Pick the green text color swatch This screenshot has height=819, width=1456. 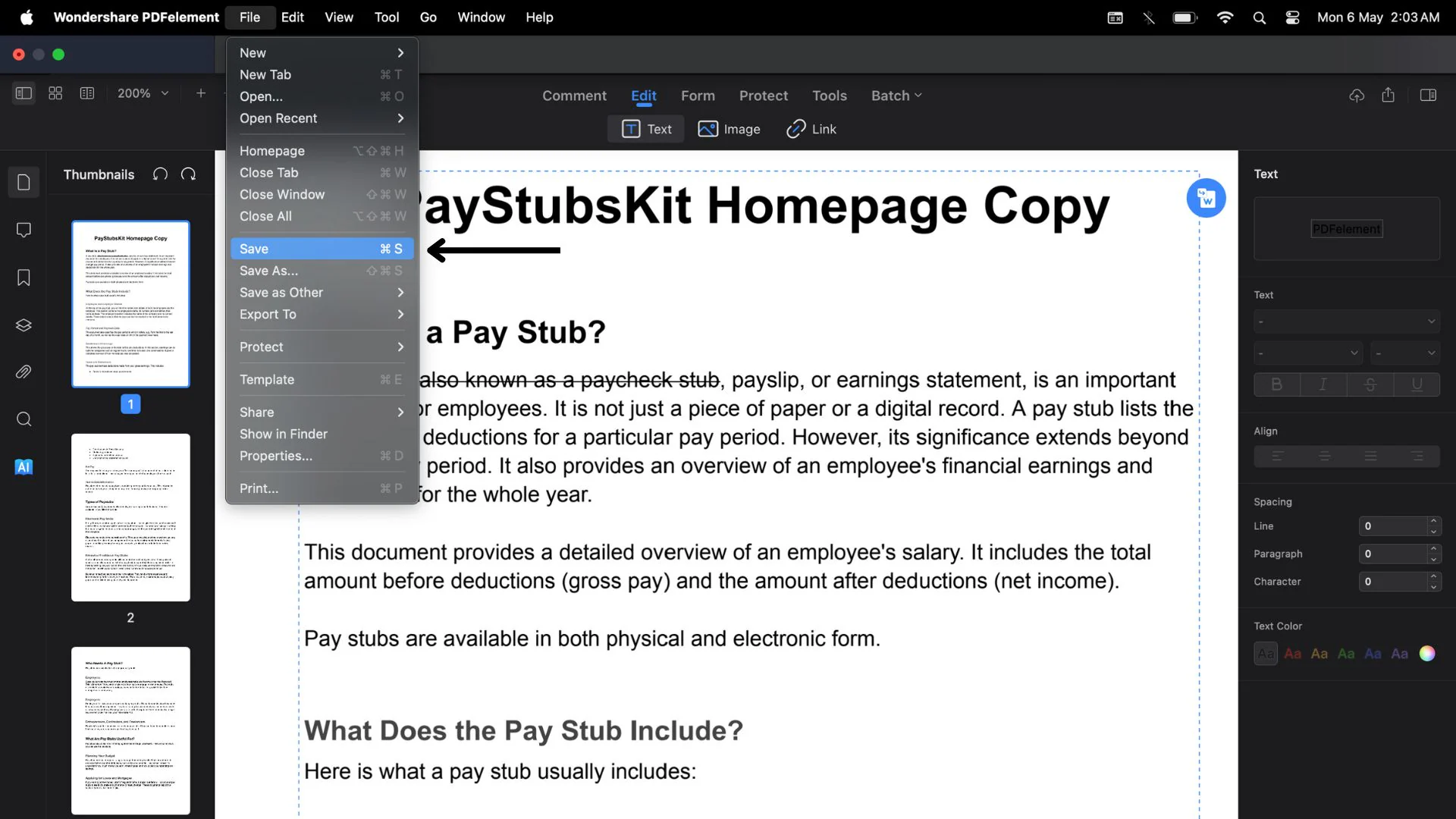pos(1346,654)
